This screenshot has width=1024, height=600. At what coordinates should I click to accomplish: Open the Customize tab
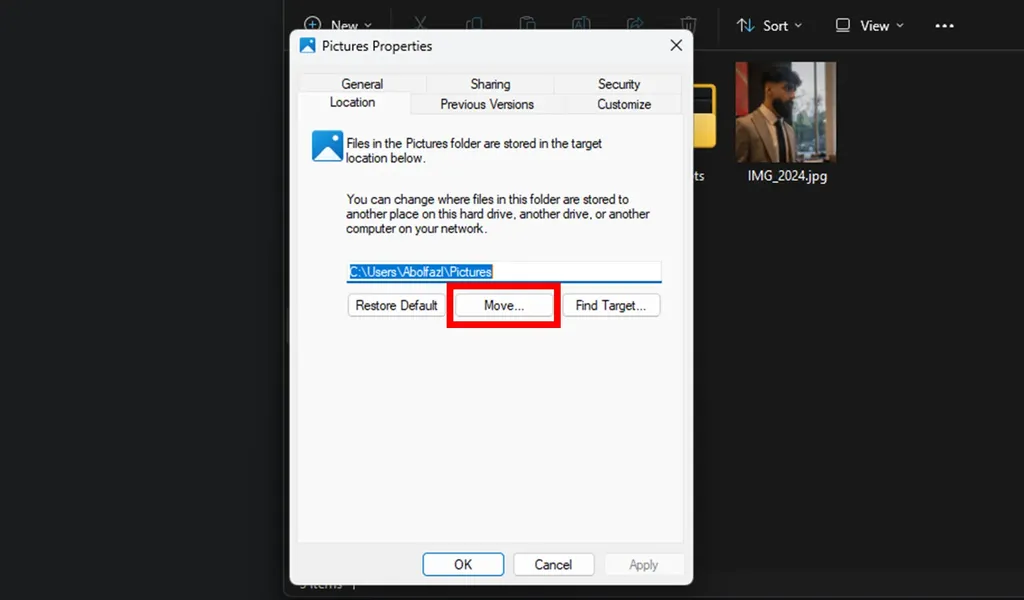(624, 104)
